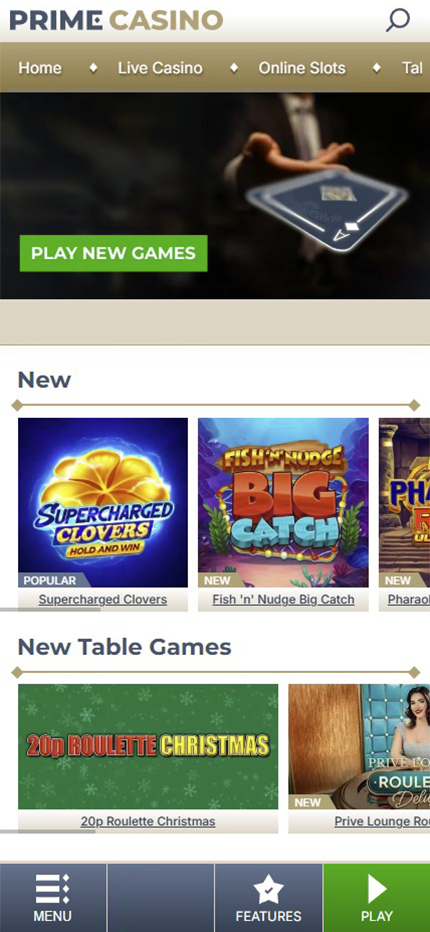Image resolution: width=430 pixels, height=932 pixels.
Task: Click the PLAY NEW GAMES button
Action: [114, 253]
